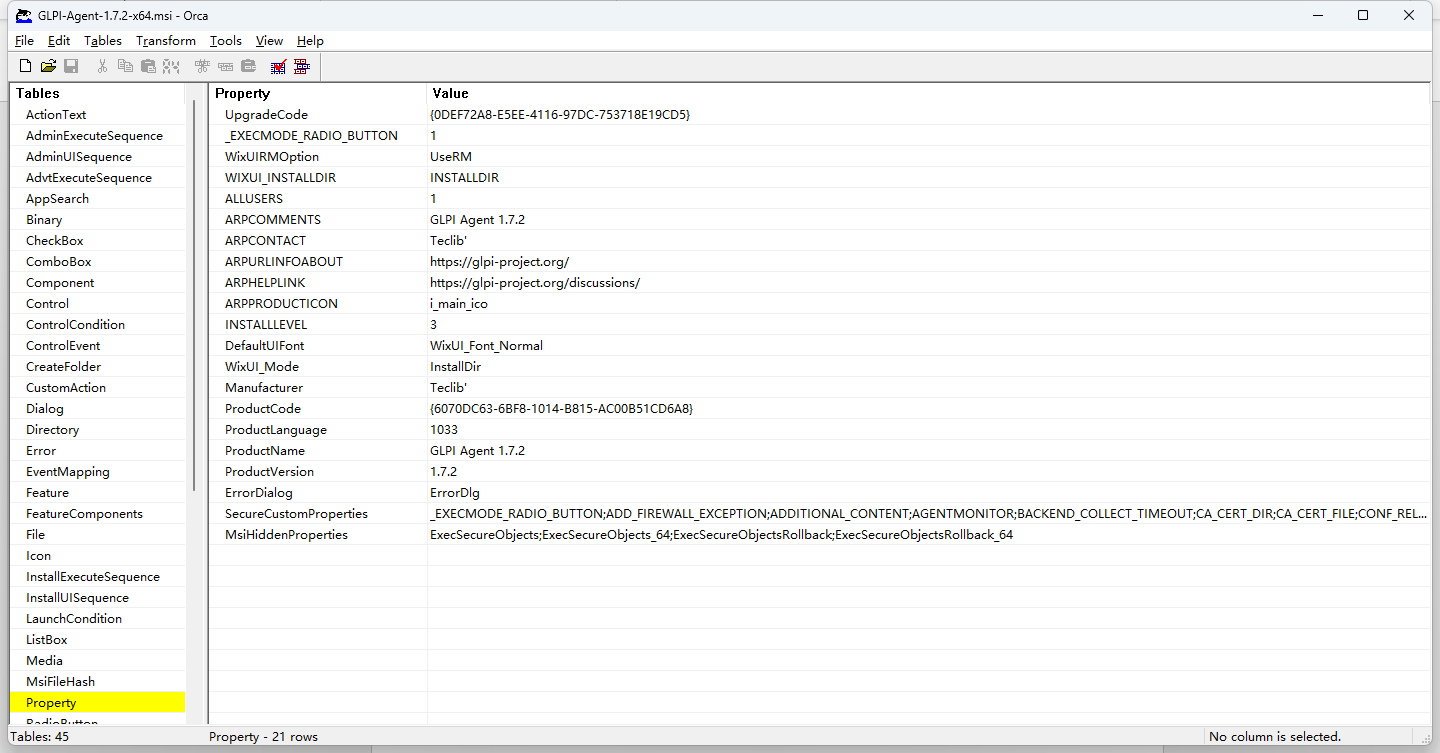Screen dimensions: 1440x753
Task: Click the Copy toolbar icon
Action: [125, 66]
